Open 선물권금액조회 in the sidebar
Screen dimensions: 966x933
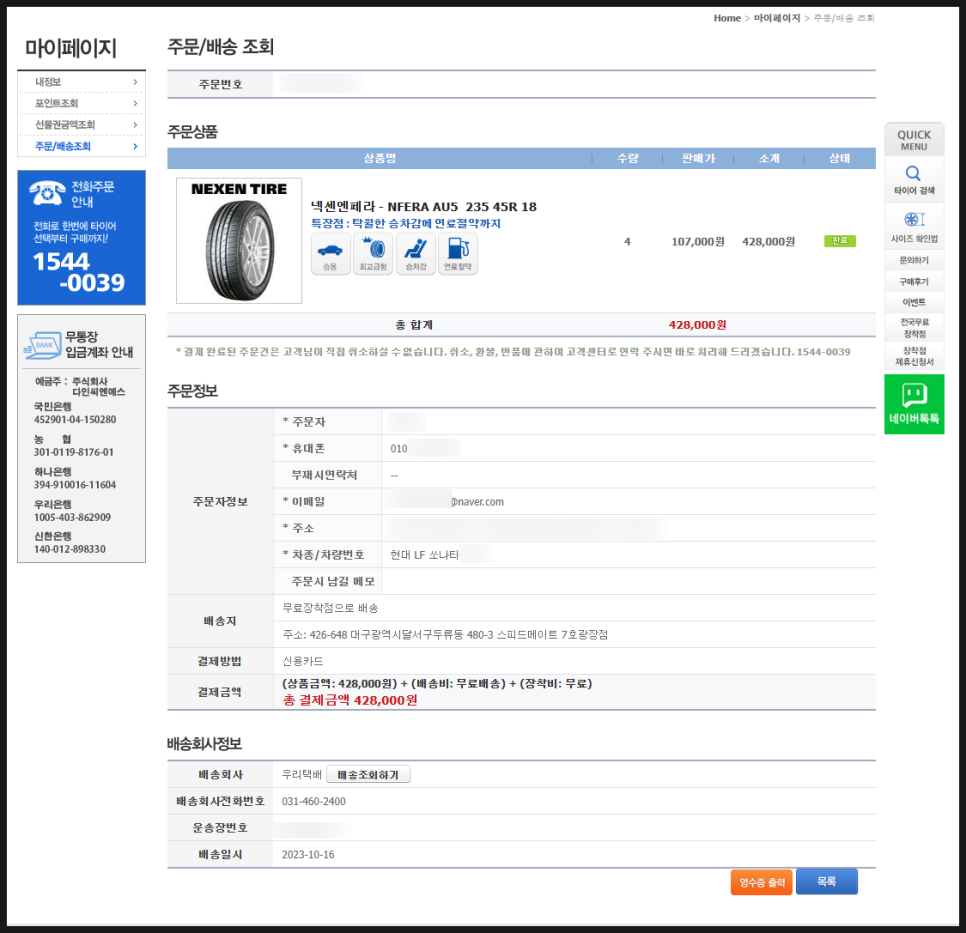(x=65, y=125)
